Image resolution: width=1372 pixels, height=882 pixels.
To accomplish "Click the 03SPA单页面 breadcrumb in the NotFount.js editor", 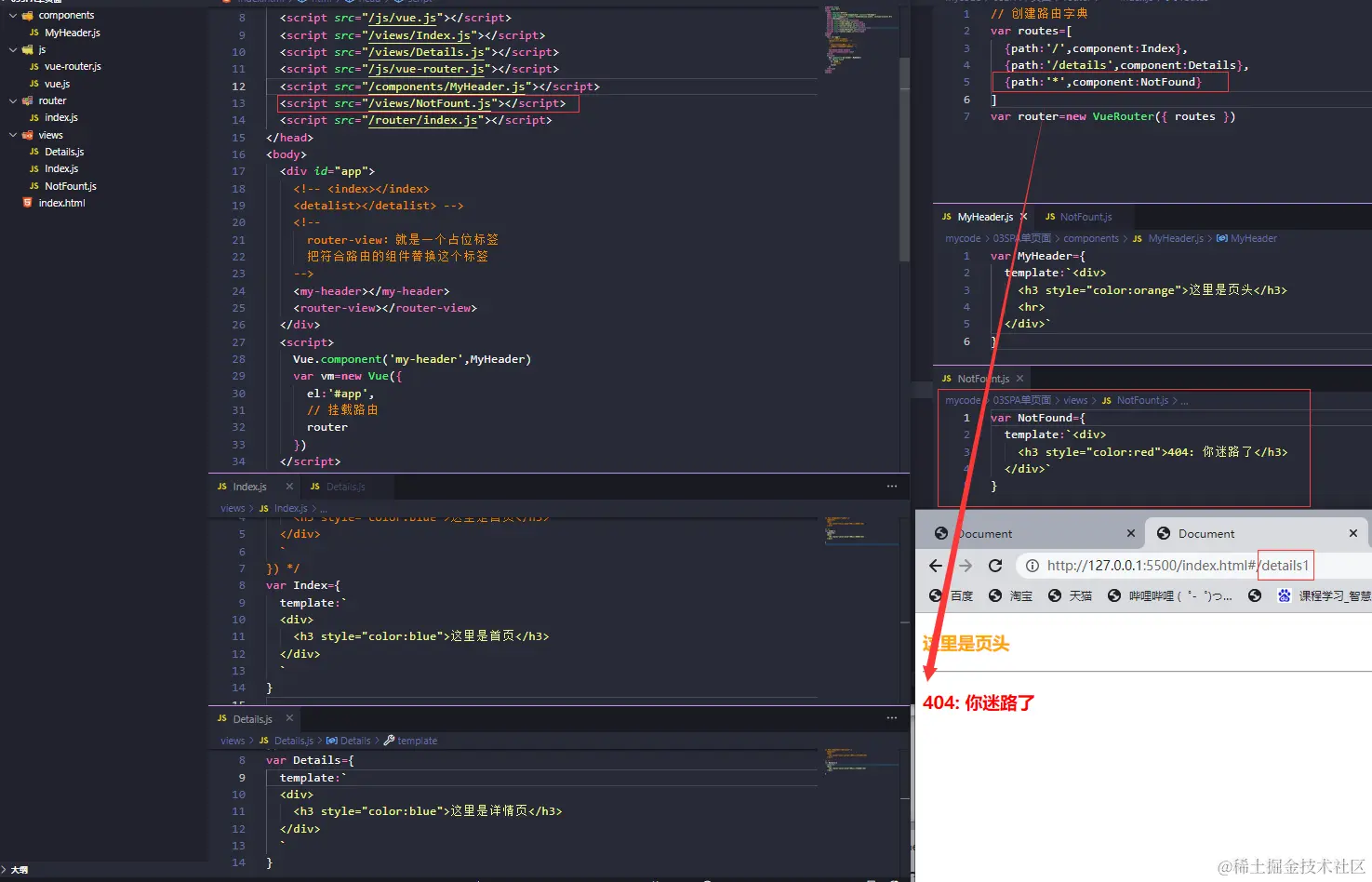I will pos(1021,400).
